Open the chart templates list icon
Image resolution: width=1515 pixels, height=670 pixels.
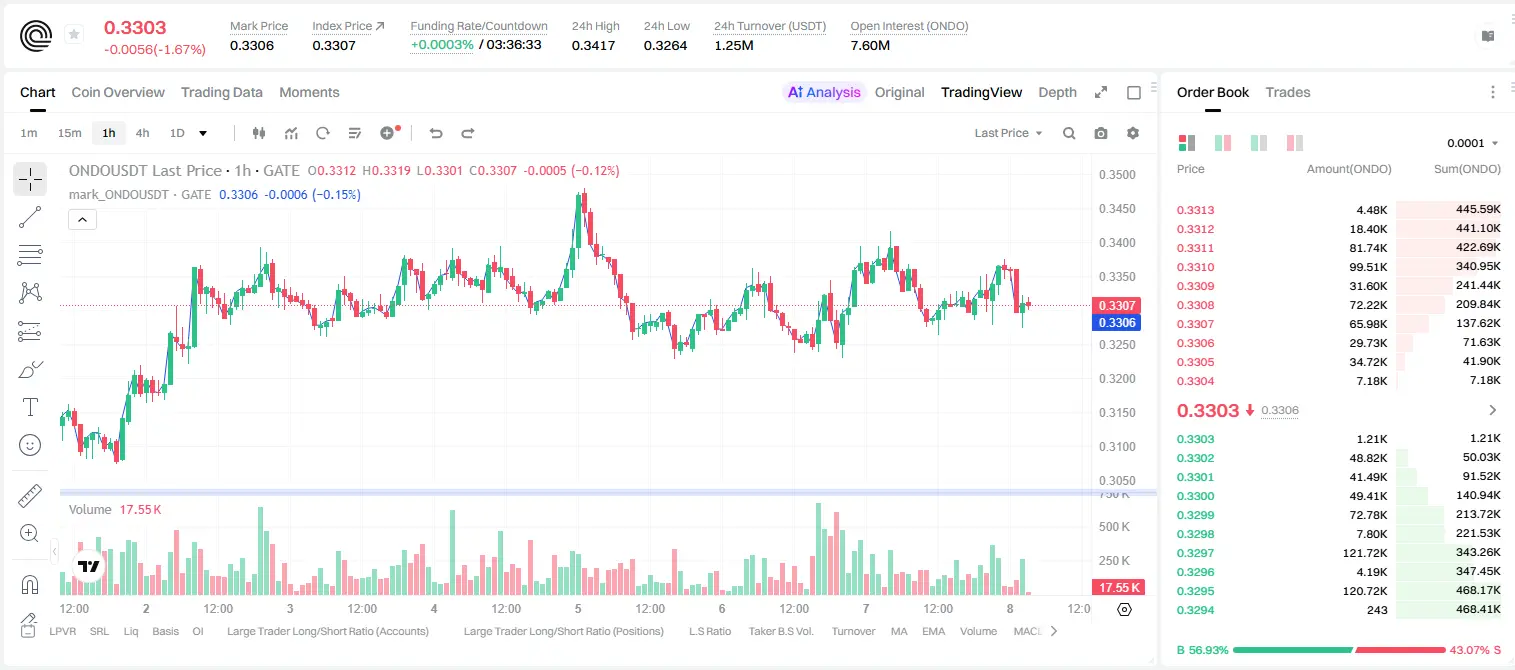point(355,133)
